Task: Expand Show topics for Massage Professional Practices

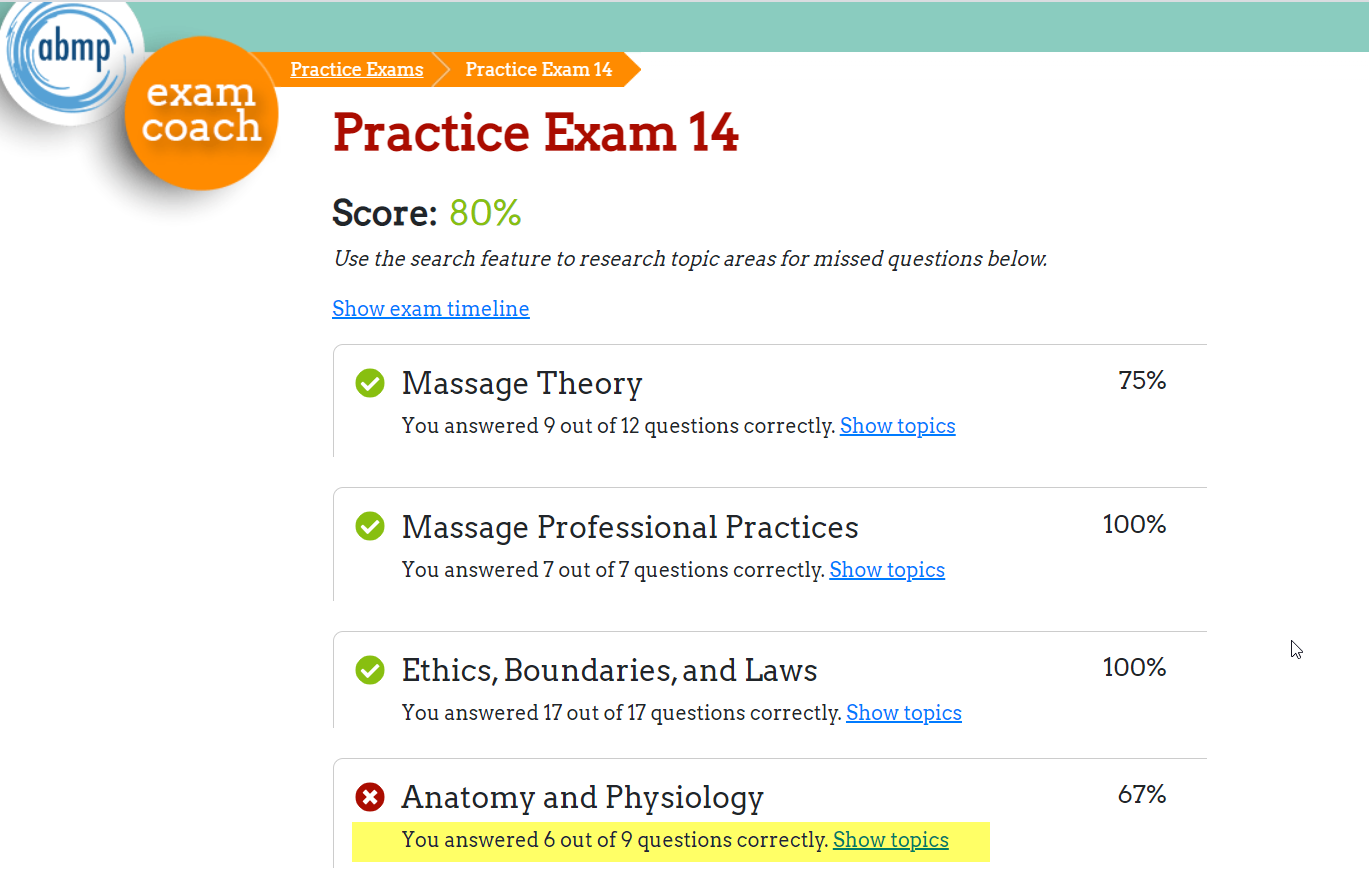Action: pyautogui.click(x=887, y=570)
